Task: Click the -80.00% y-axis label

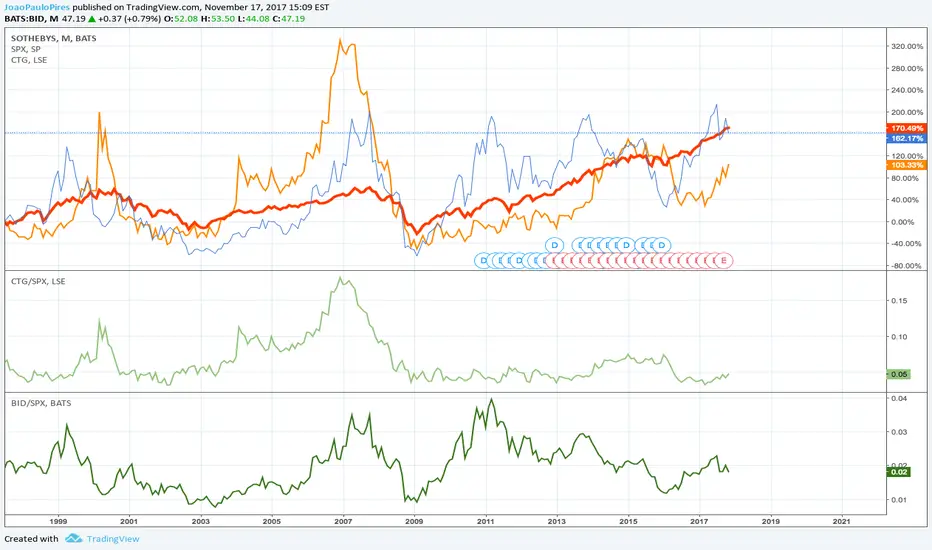Action: pyautogui.click(x=908, y=266)
